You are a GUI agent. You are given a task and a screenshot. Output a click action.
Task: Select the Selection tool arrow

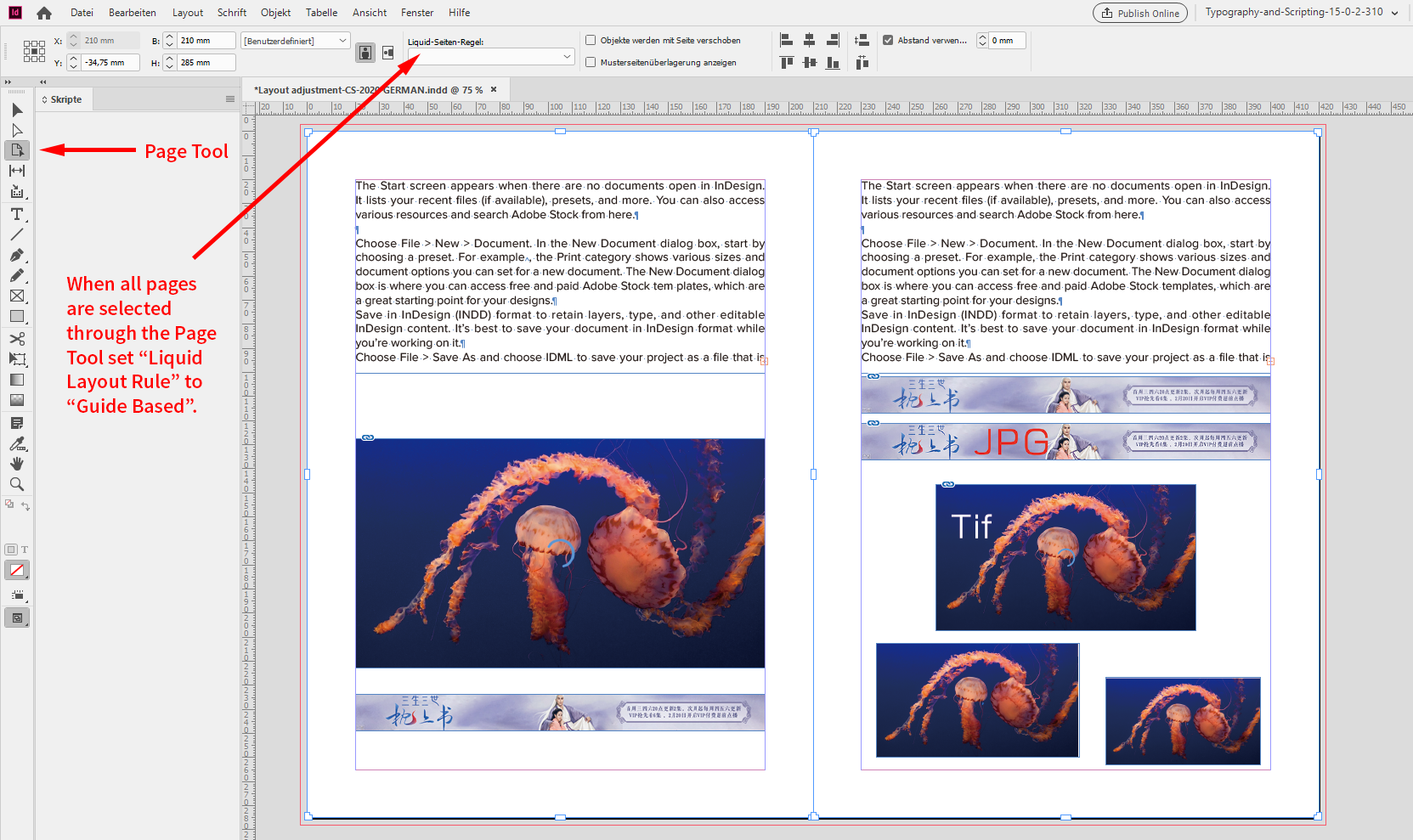16,110
